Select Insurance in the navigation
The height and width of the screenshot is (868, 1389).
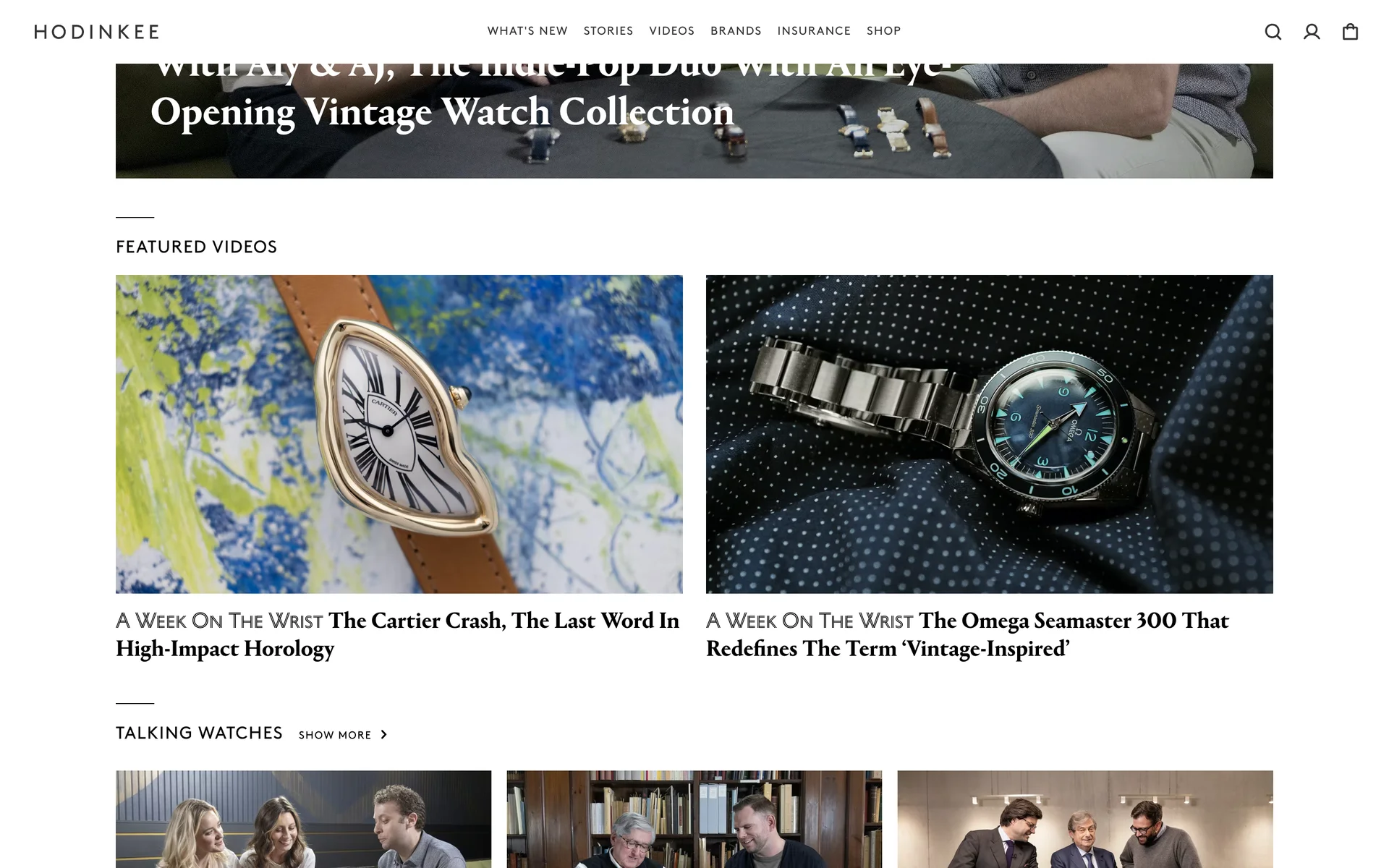814,31
